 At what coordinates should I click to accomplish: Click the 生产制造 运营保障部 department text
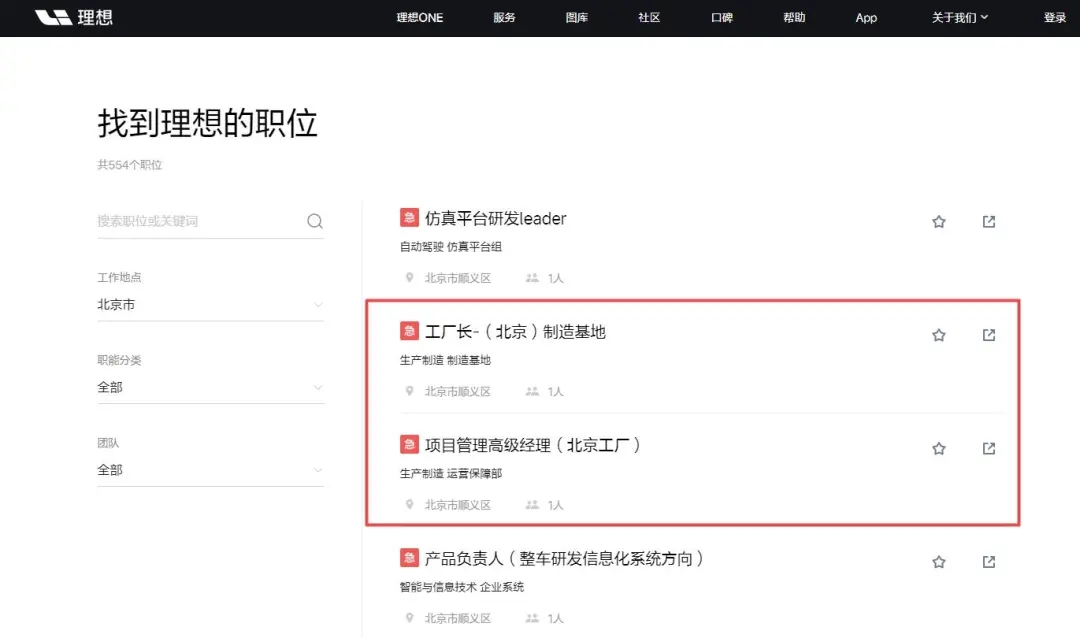coord(450,473)
